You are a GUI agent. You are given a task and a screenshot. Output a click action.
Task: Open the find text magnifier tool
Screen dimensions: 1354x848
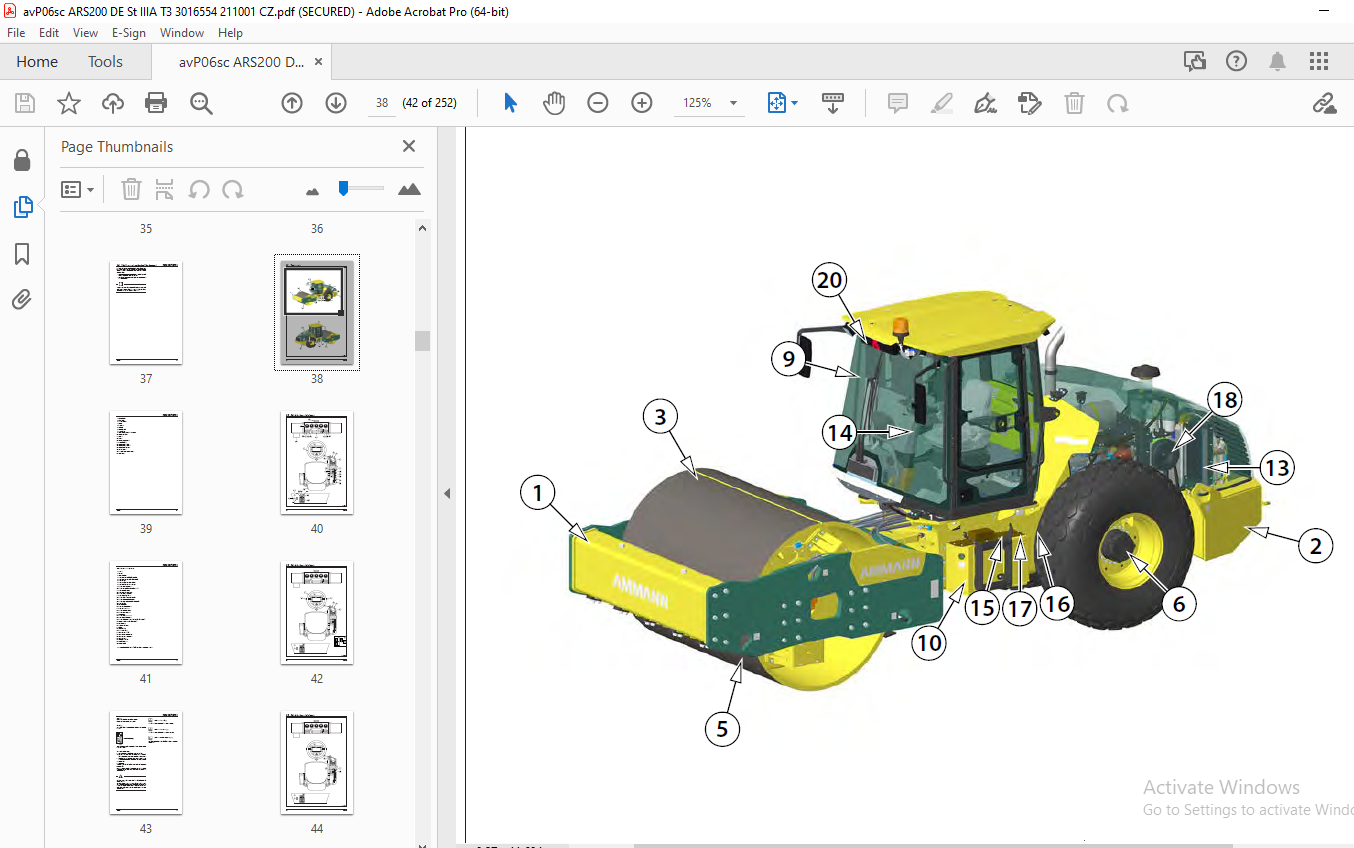click(201, 103)
